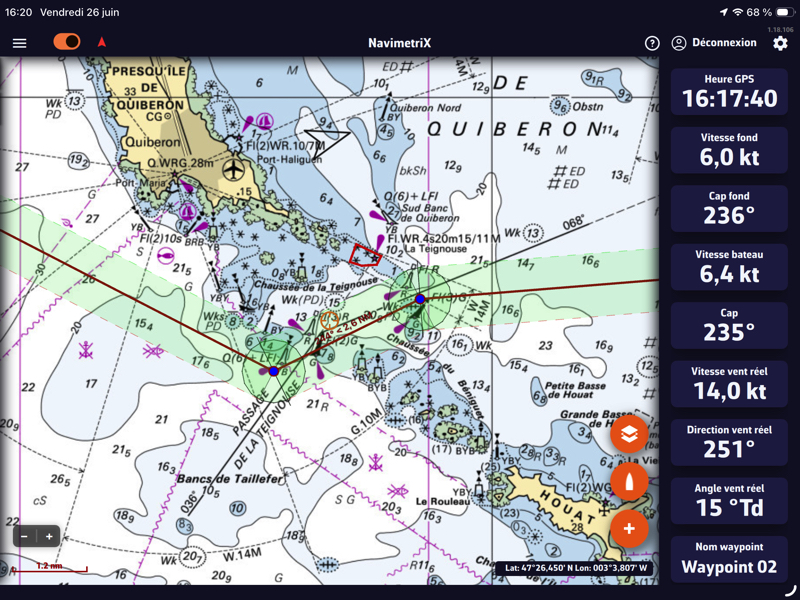This screenshot has width=800, height=600.
Task: Tap the orange target circle on the route
Action: [330, 320]
